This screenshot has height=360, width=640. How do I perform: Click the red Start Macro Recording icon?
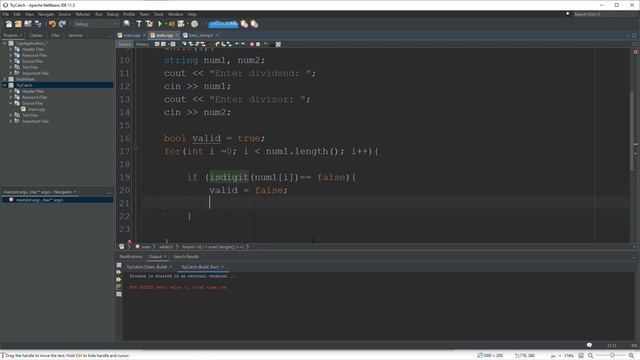click(x=252, y=44)
